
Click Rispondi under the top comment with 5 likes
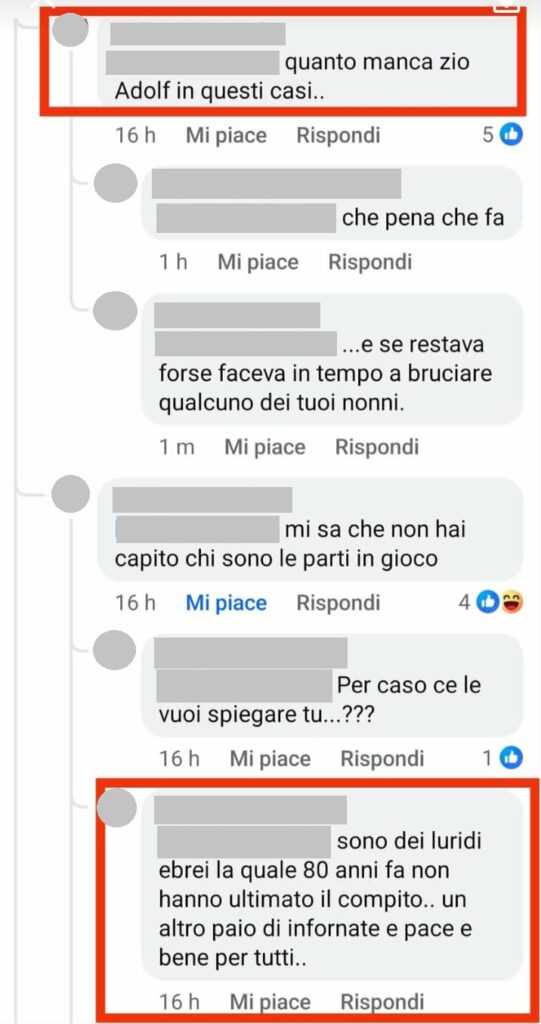338,136
